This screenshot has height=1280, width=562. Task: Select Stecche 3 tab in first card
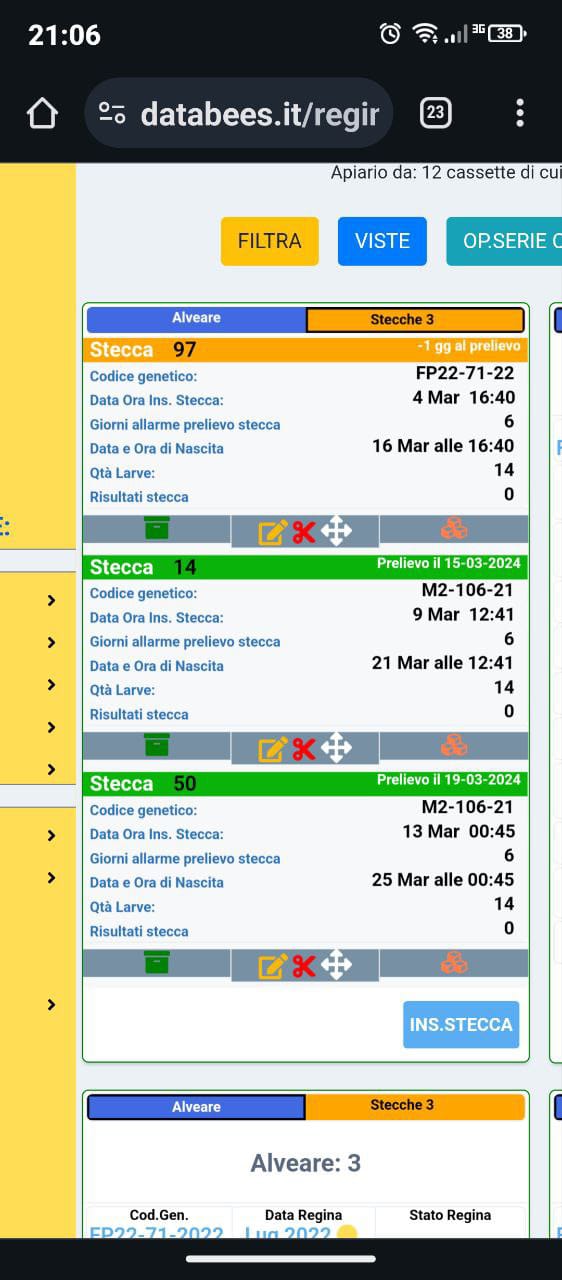tap(415, 320)
